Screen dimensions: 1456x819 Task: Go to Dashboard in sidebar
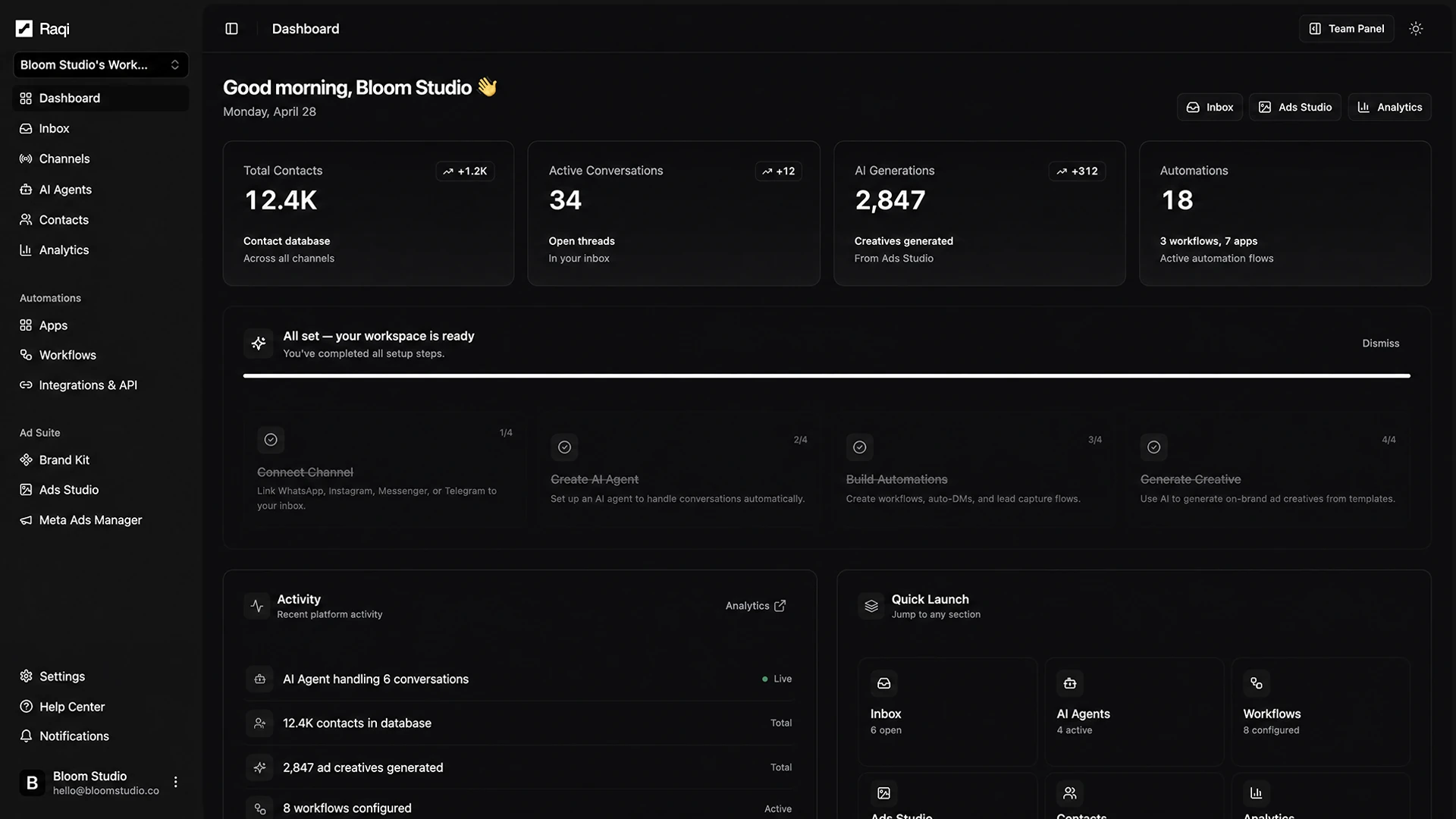101,99
